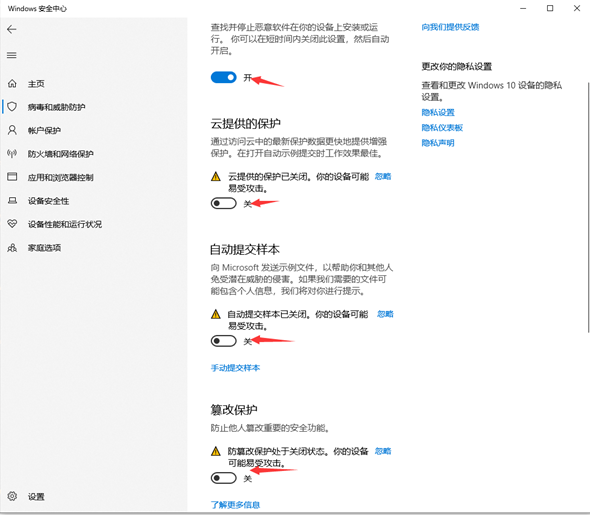
Task: Click the laptop icon for 设备安全性
Action: tap(12, 201)
